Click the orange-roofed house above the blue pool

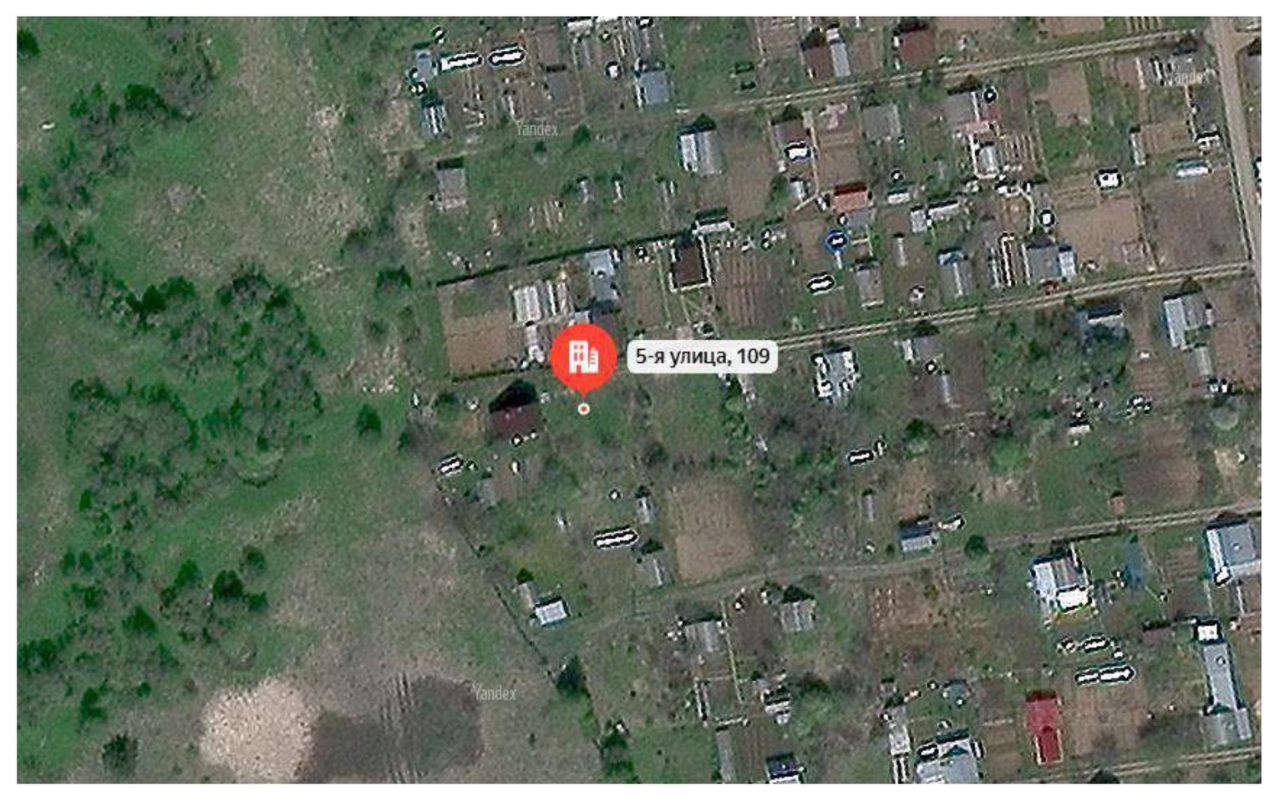tap(851, 198)
